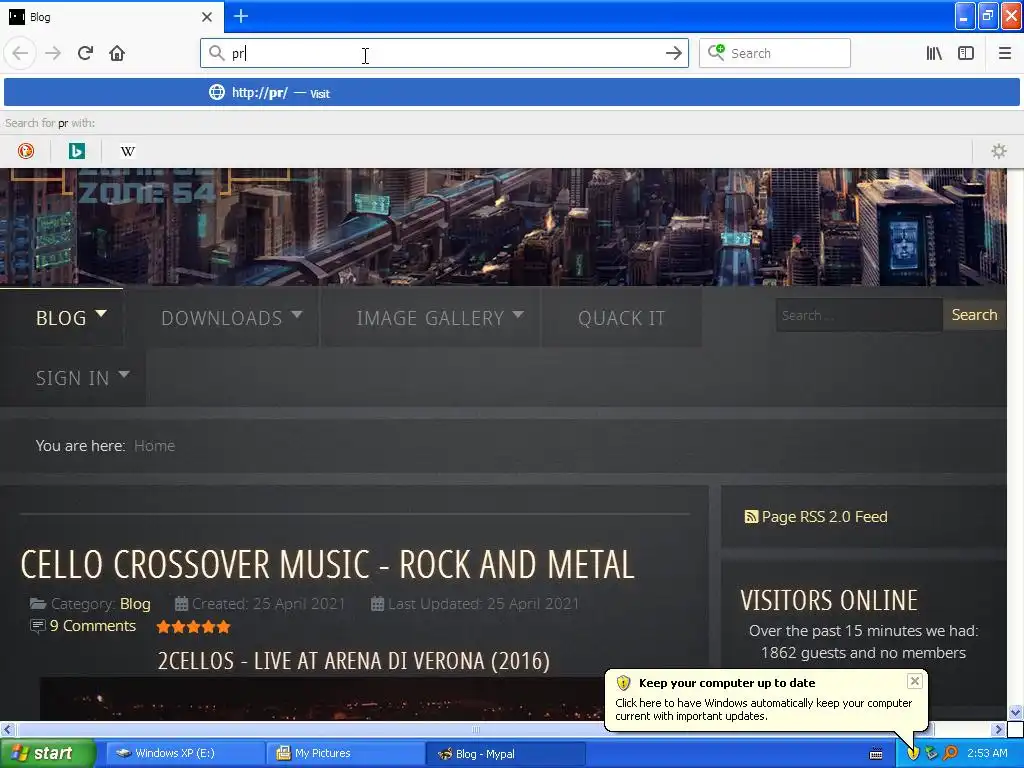Open the on-screen keyboard tray icon
Screen dimensions: 1024x768
pyautogui.click(x=876, y=754)
